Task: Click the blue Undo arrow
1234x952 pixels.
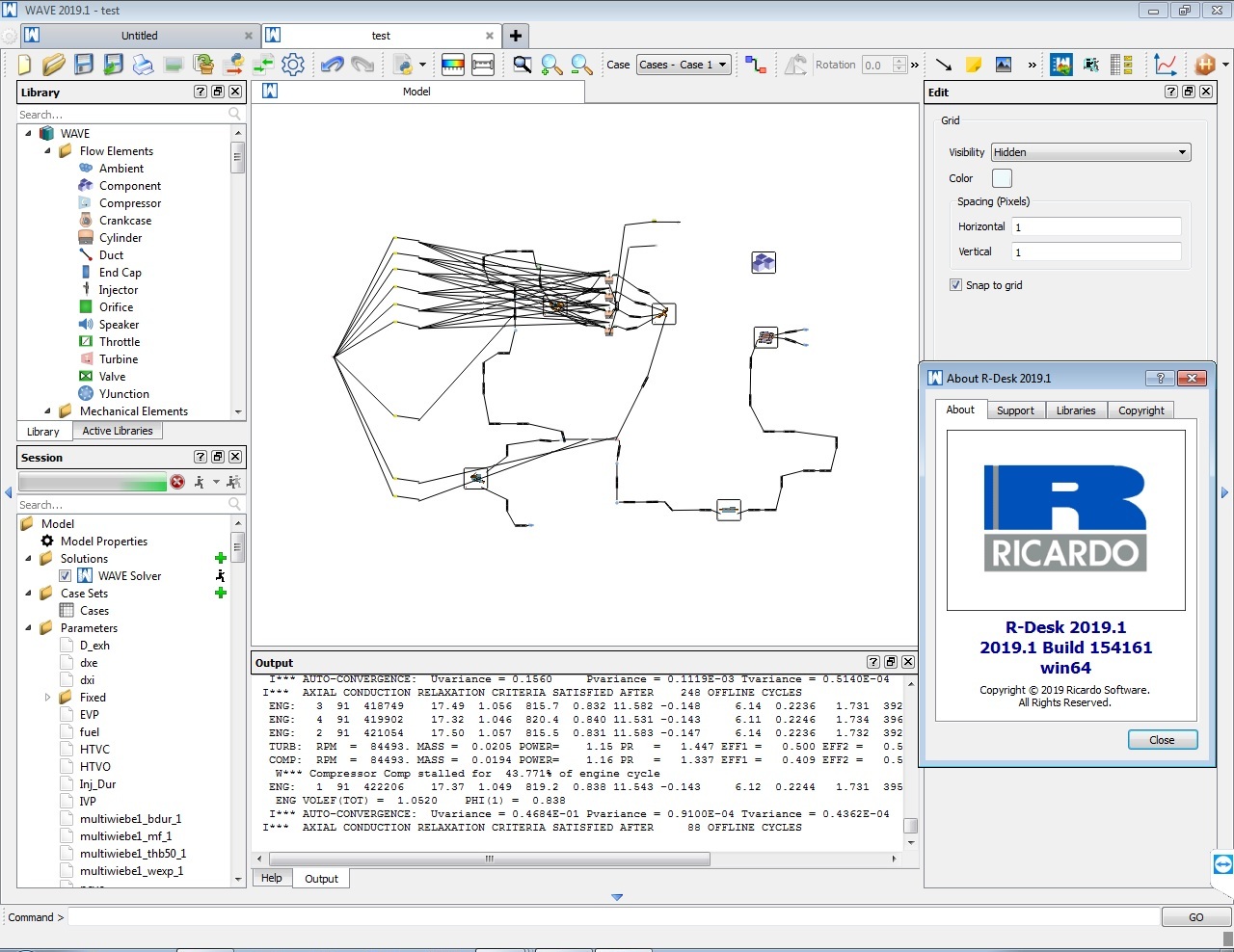Action: tap(332, 65)
